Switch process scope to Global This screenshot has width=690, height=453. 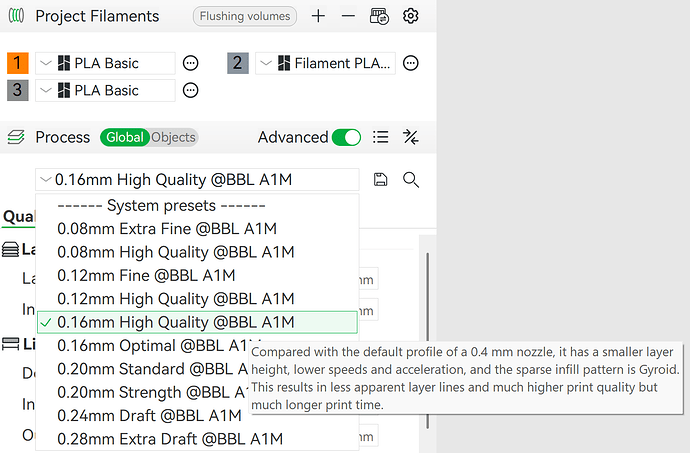coord(125,137)
